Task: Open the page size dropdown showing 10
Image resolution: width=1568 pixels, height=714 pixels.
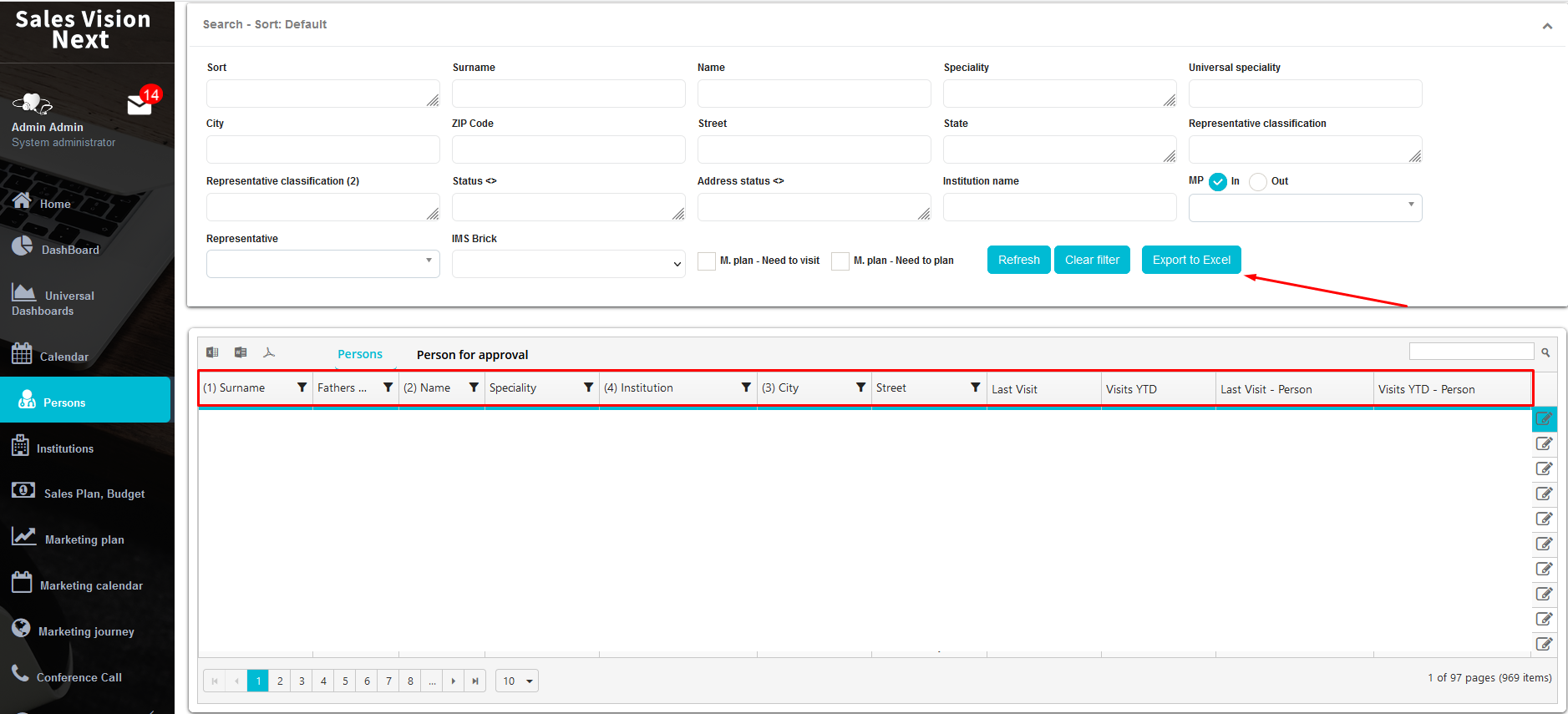Action: (x=517, y=681)
